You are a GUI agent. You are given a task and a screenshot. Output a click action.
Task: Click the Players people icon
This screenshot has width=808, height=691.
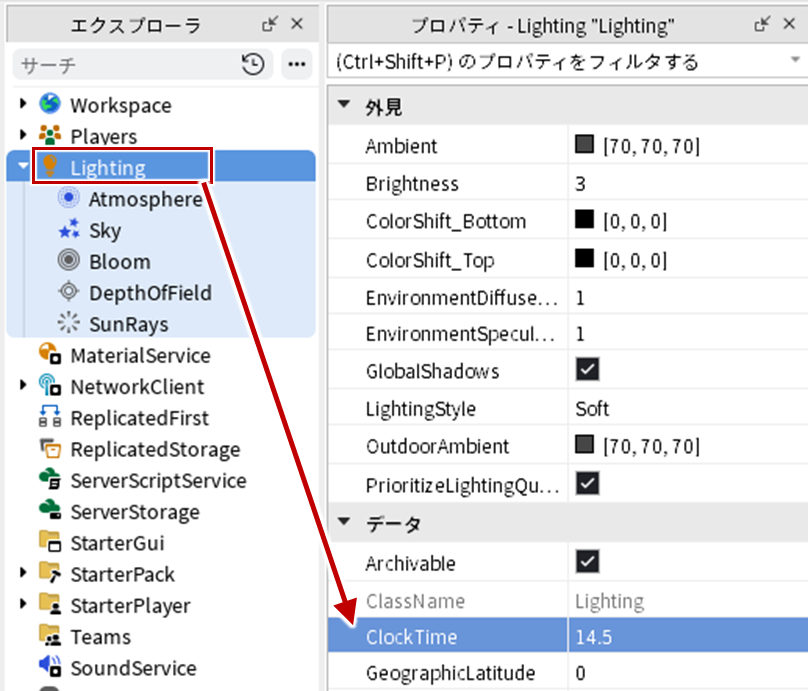coord(50,135)
